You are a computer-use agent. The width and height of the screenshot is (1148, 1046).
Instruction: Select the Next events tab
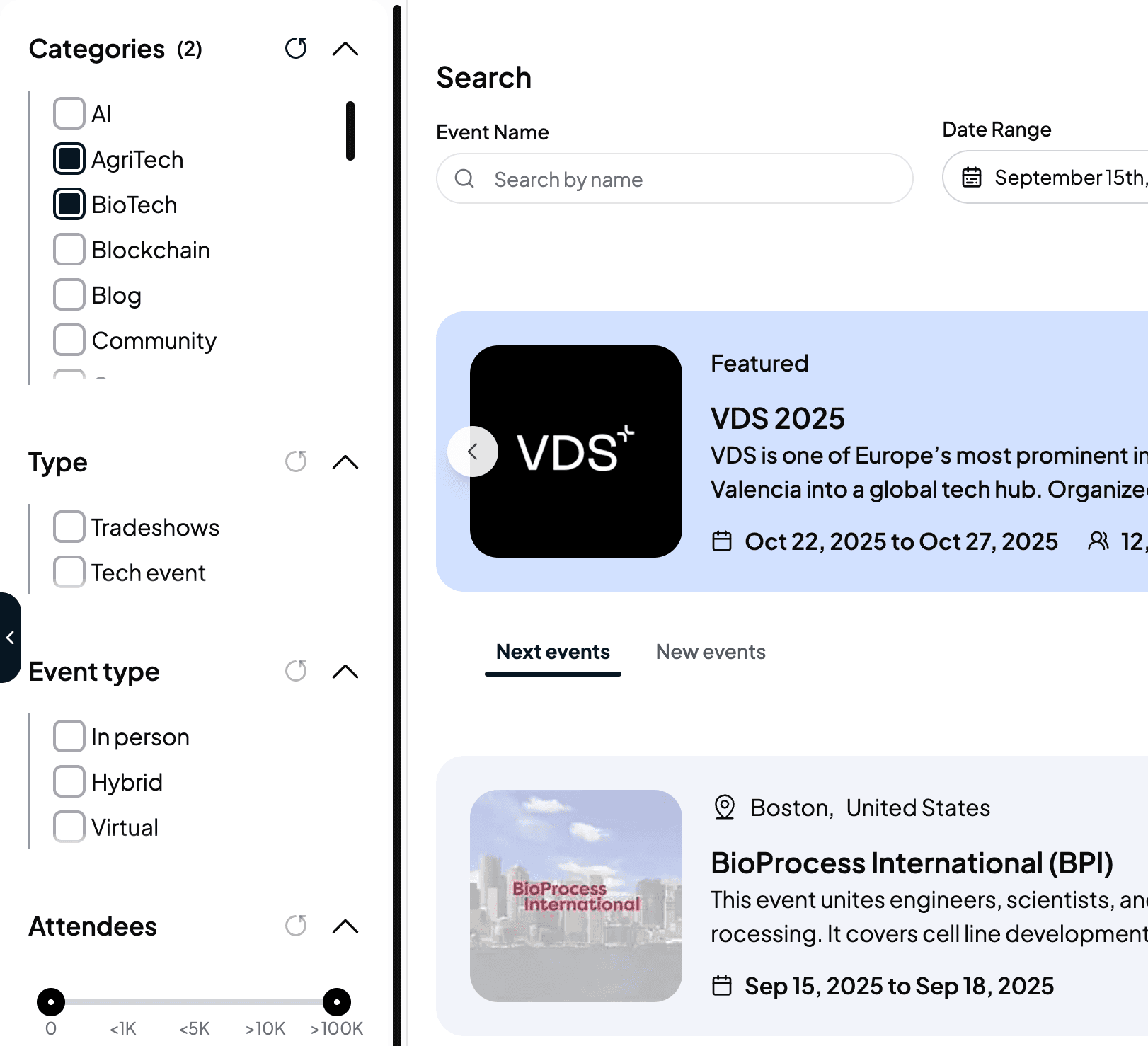point(553,652)
